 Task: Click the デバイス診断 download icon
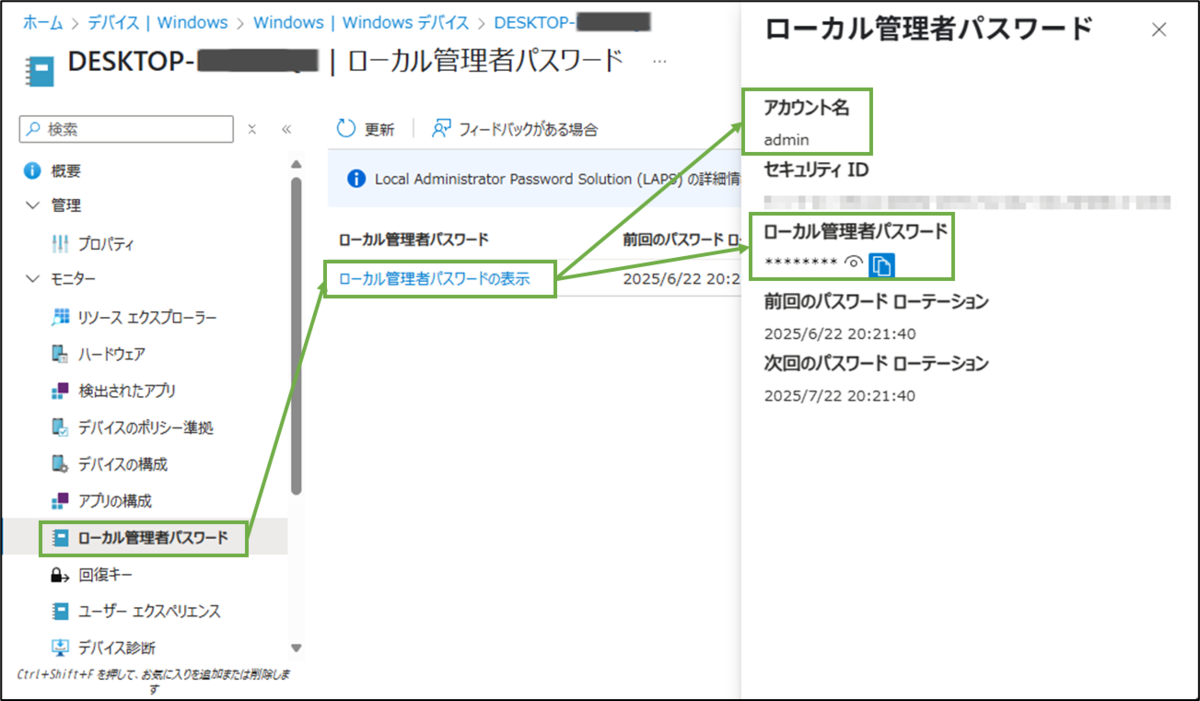pyautogui.click(x=59, y=648)
